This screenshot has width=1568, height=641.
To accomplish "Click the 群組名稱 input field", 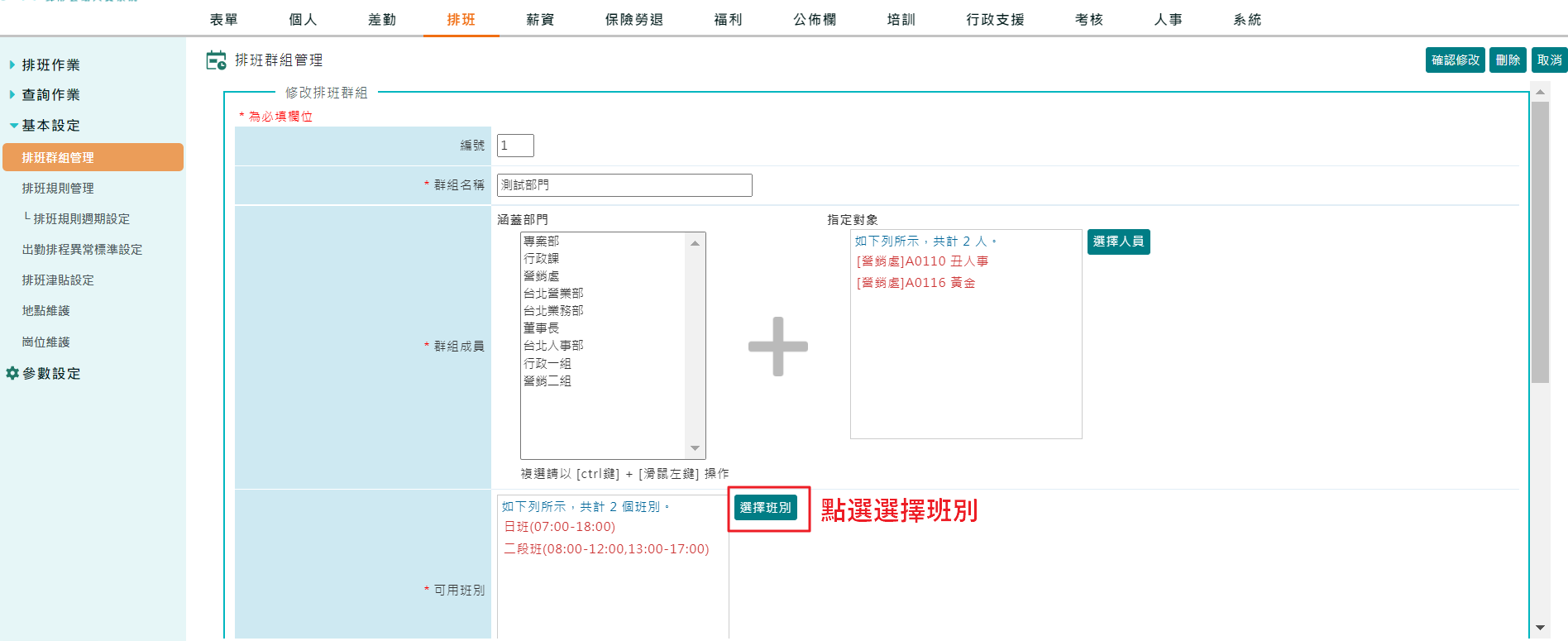I will pos(624,185).
